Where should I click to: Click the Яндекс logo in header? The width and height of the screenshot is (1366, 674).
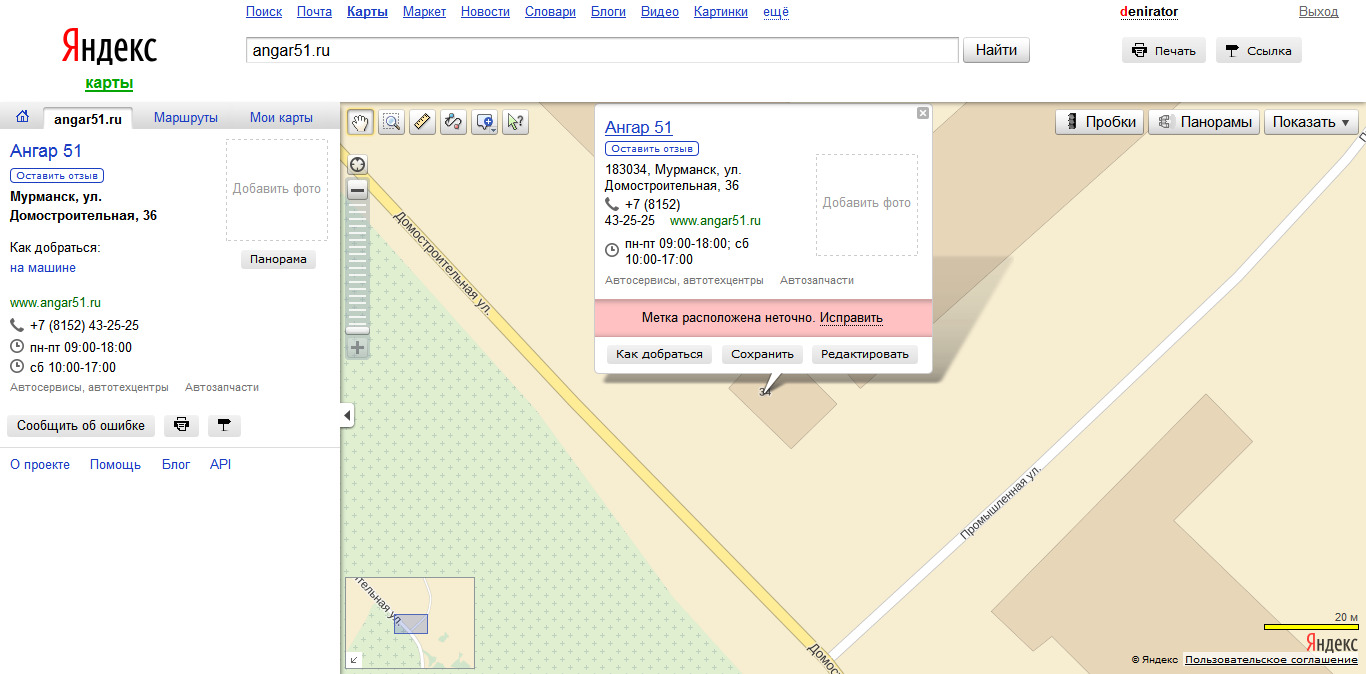click(x=109, y=48)
